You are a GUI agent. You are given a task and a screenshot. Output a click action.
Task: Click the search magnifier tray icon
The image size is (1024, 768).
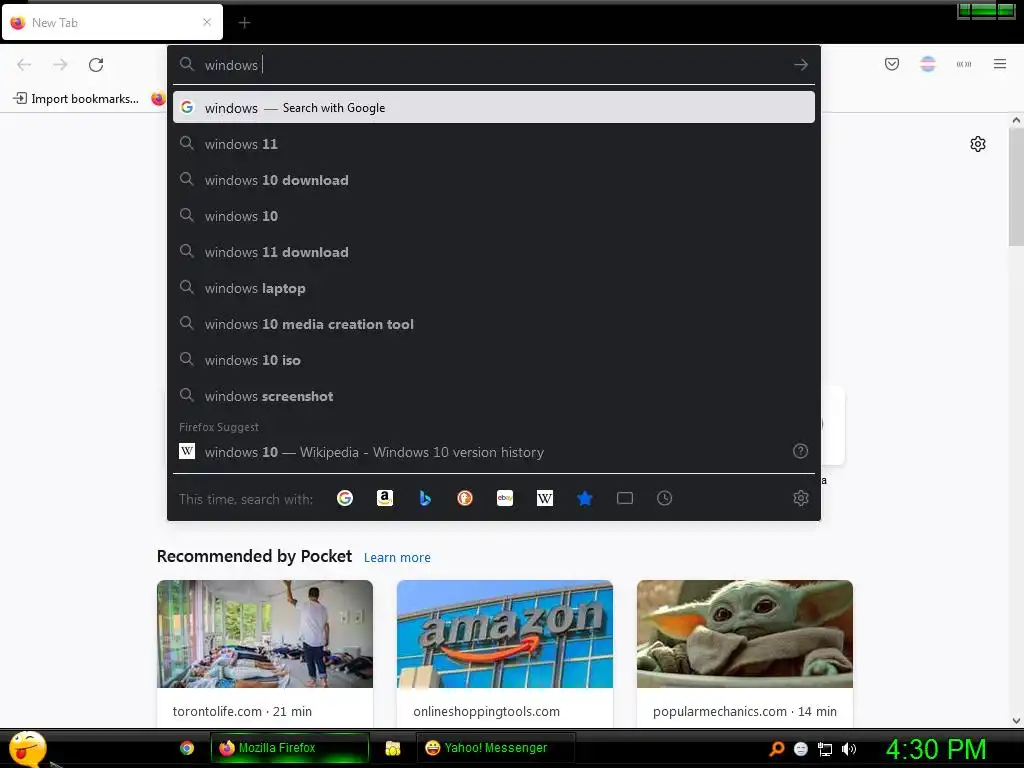776,749
